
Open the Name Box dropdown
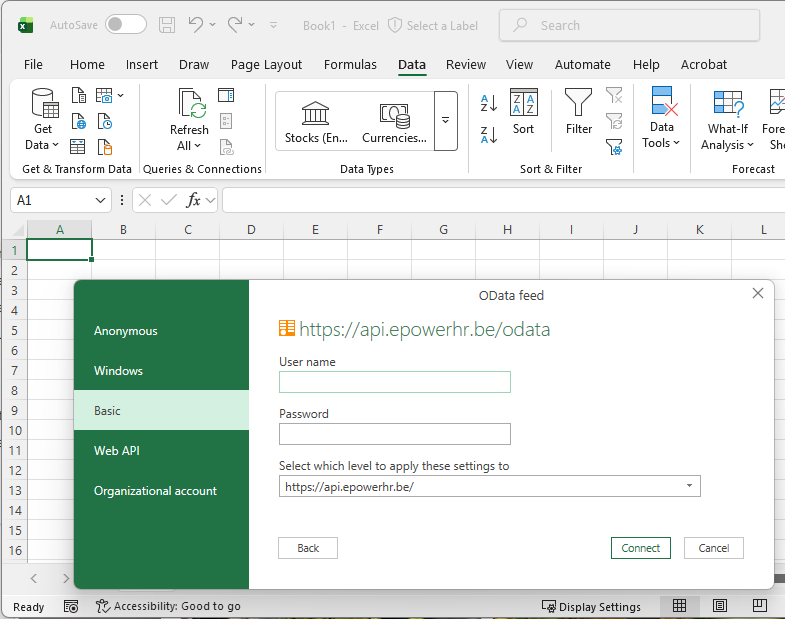pyautogui.click(x=100, y=200)
